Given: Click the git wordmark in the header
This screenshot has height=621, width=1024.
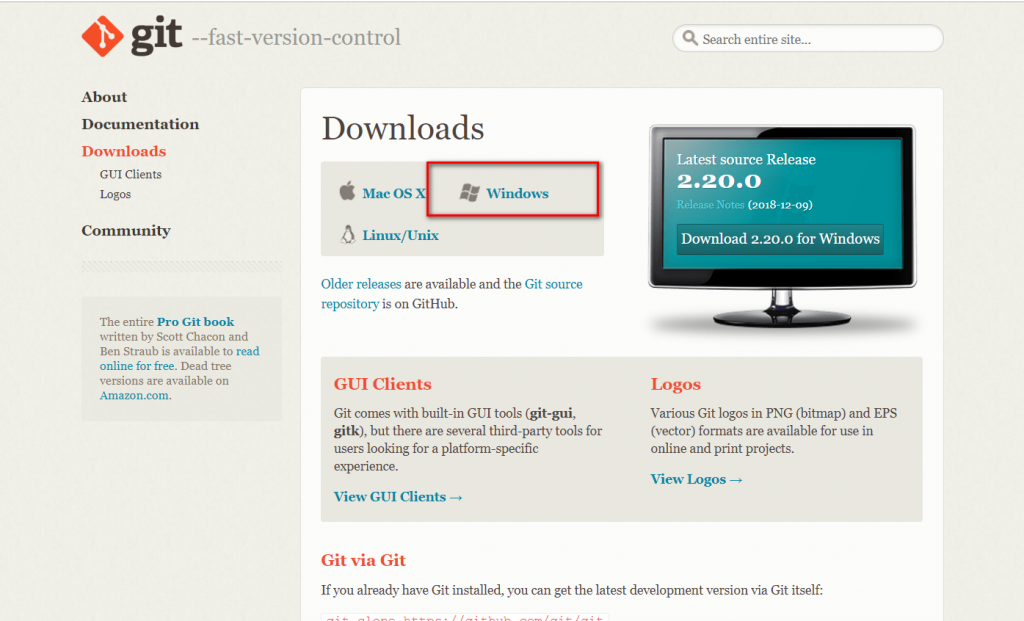Looking at the screenshot, I should tap(157, 35).
